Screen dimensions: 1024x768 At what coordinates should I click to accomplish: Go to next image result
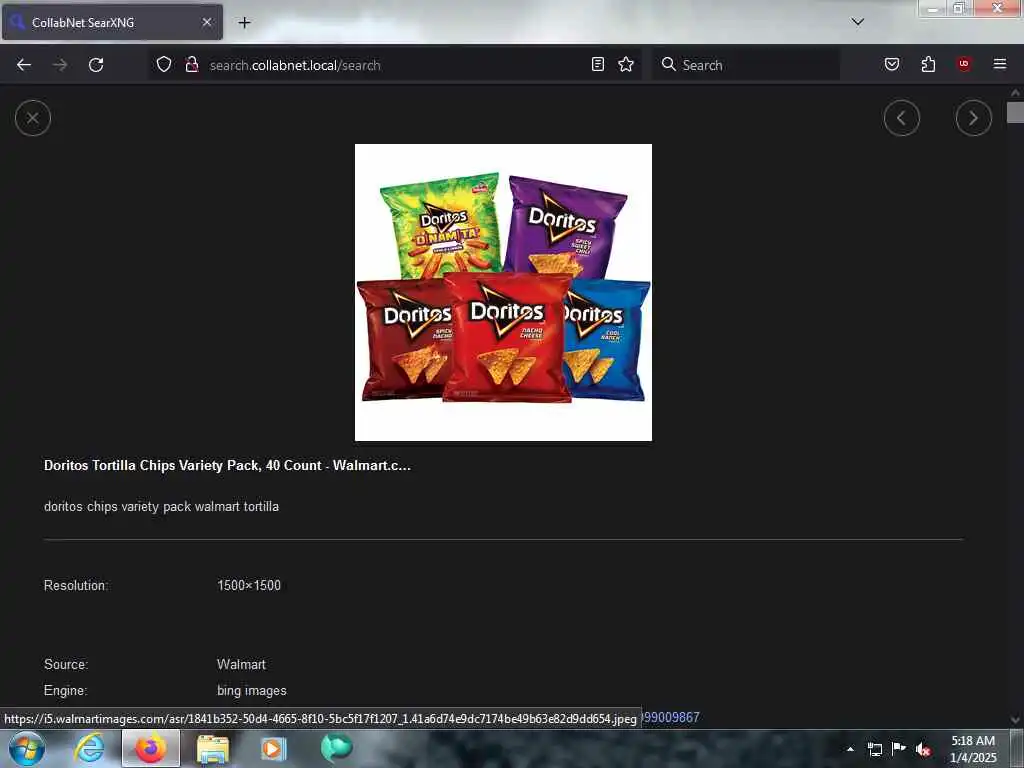point(973,118)
